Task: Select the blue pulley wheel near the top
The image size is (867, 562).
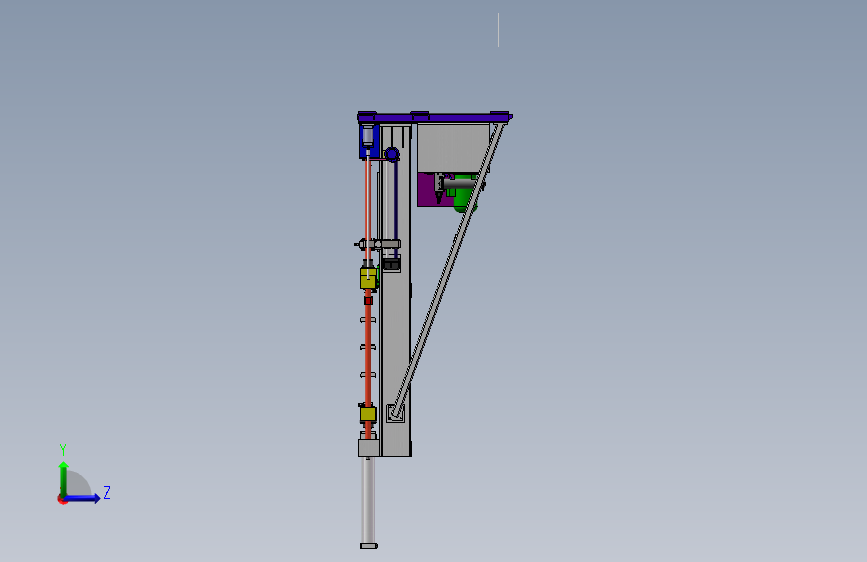Action: coord(392,154)
